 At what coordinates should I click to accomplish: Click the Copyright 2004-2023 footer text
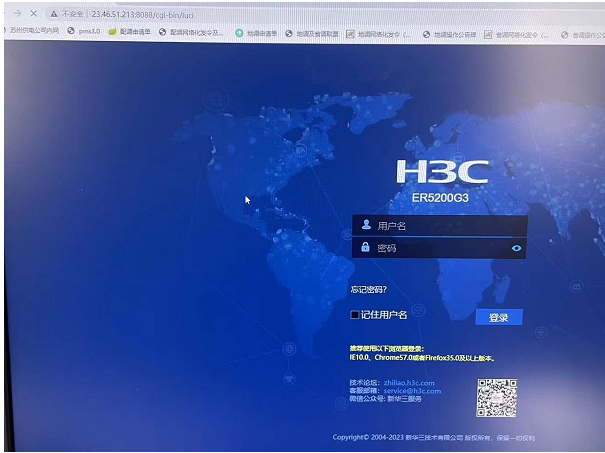point(434,438)
